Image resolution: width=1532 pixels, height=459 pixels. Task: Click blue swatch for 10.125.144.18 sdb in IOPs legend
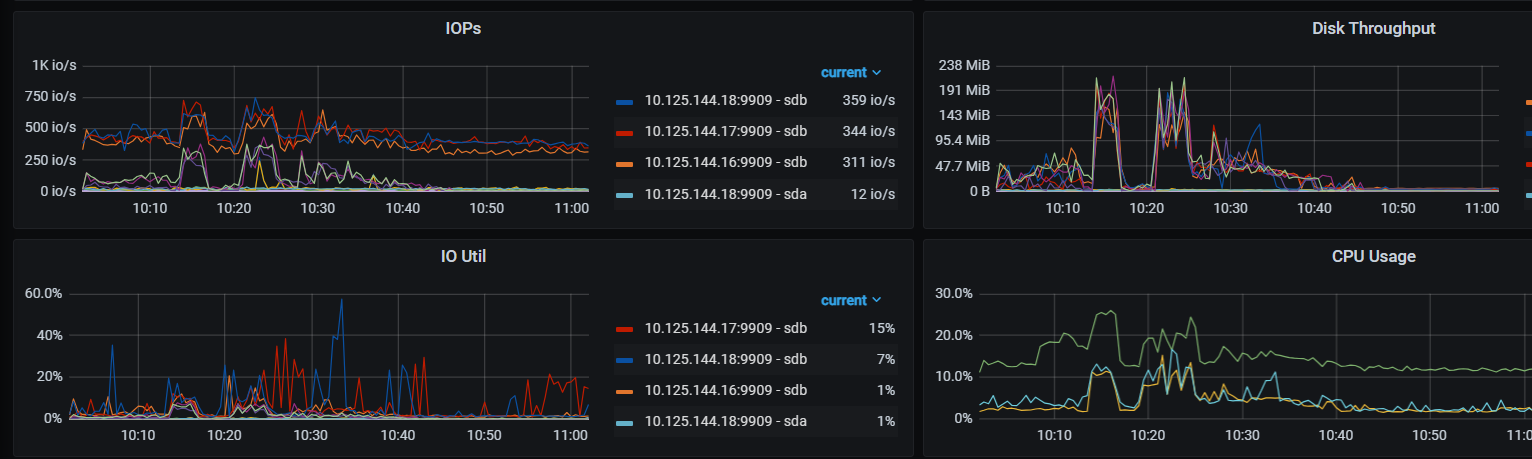click(x=625, y=102)
